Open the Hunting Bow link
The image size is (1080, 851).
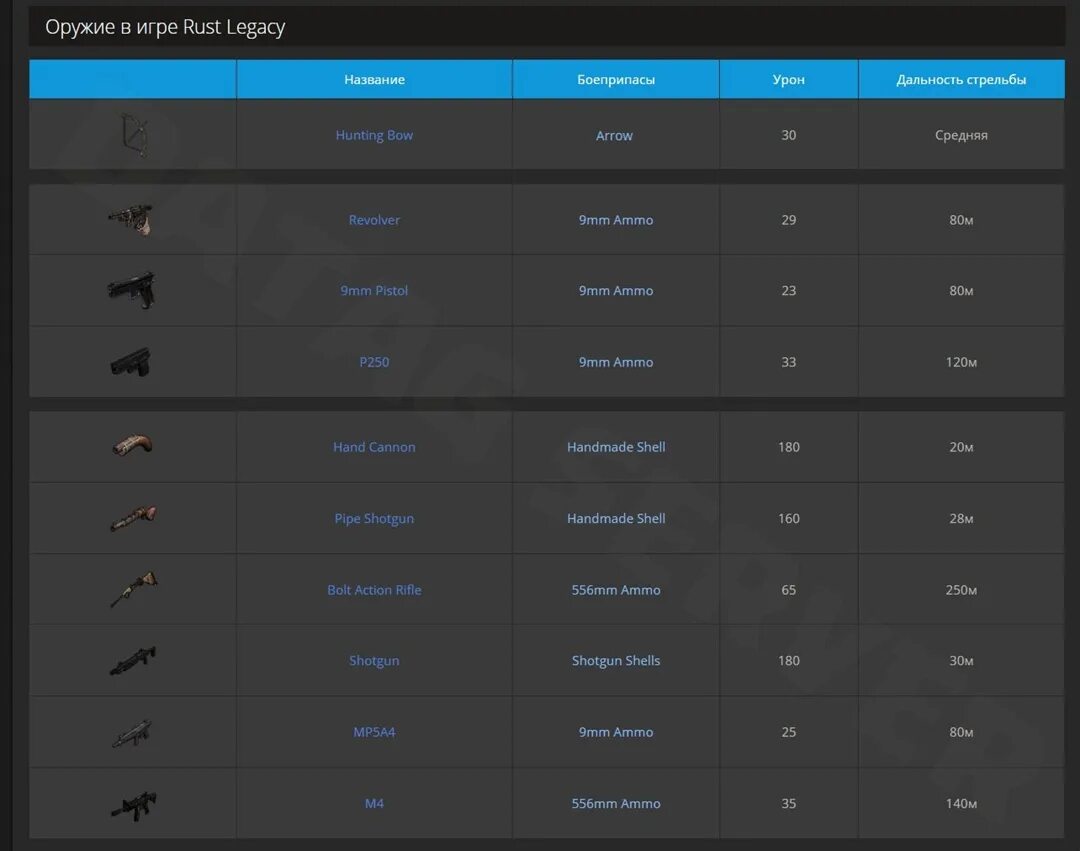pyautogui.click(x=374, y=135)
